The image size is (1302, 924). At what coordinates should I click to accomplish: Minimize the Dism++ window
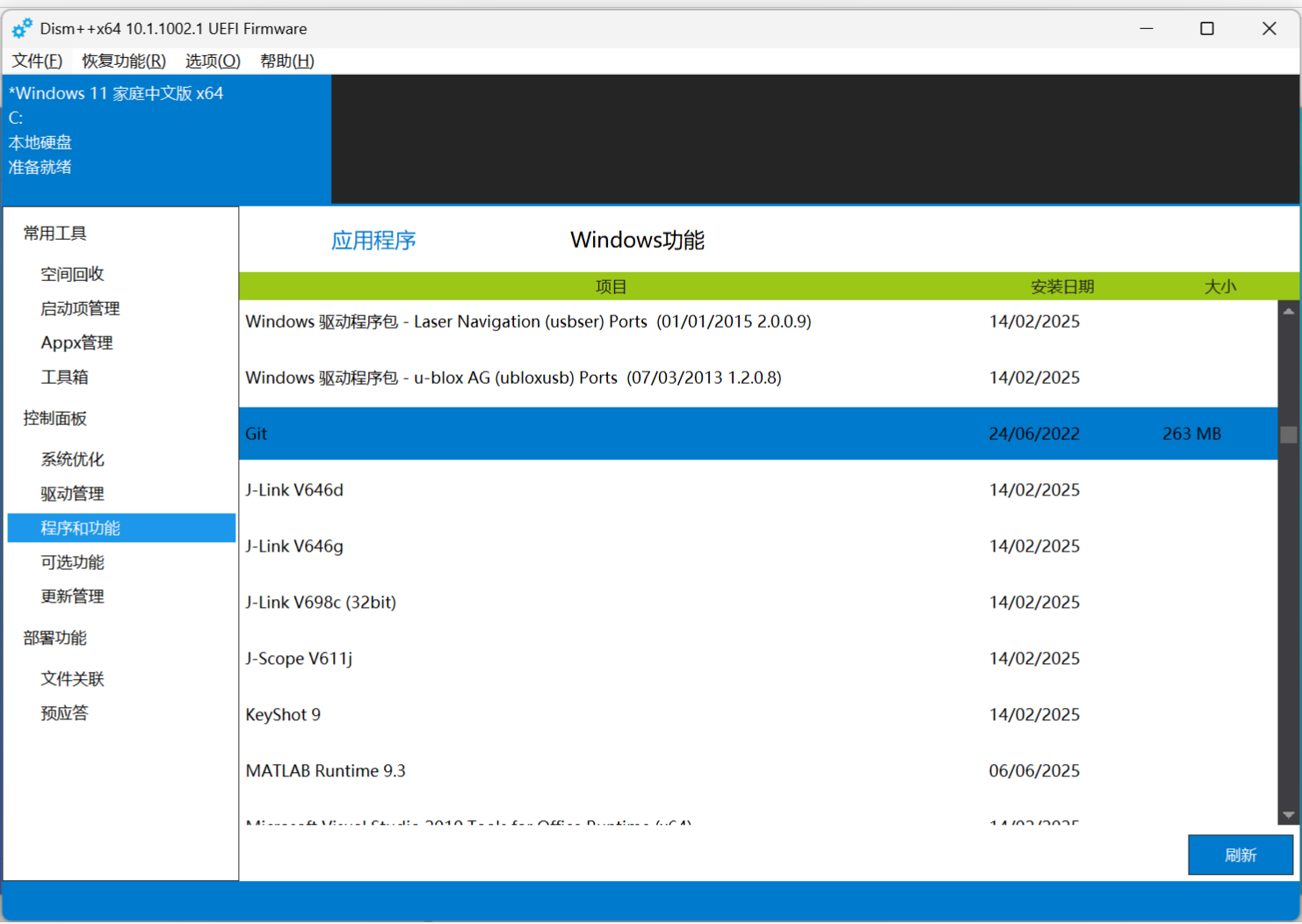[x=1146, y=28]
